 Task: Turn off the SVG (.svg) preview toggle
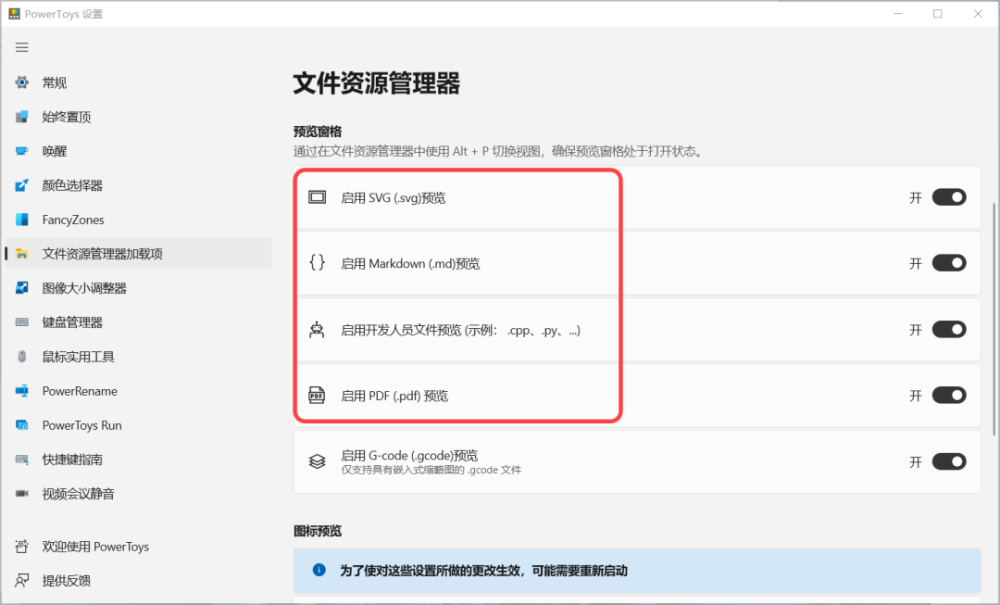tap(949, 198)
